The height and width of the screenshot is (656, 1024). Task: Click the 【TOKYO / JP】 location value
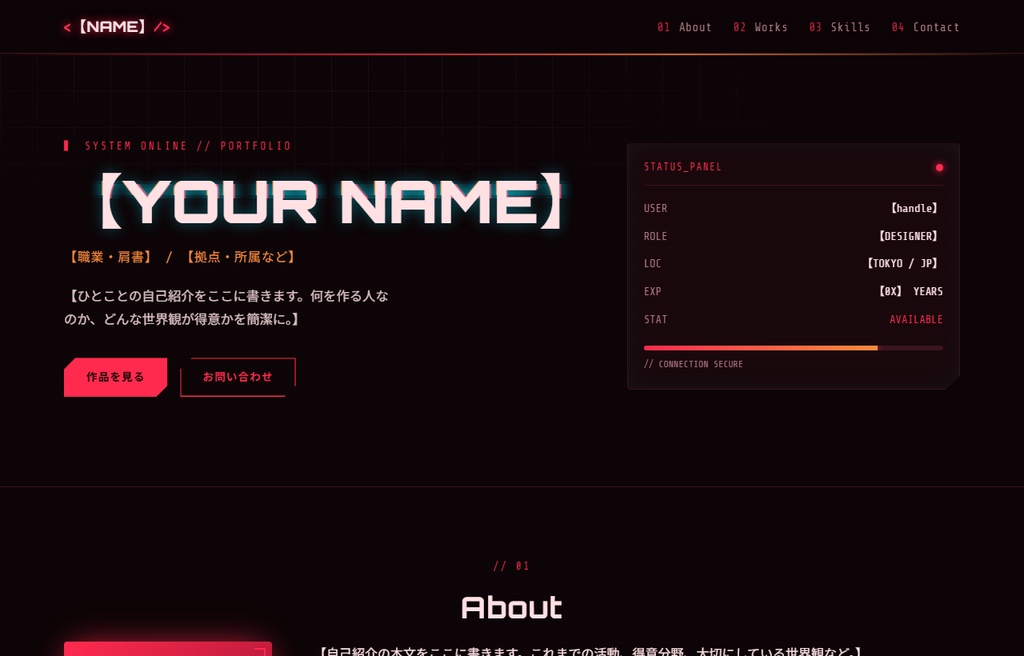pyautogui.click(x=903, y=264)
